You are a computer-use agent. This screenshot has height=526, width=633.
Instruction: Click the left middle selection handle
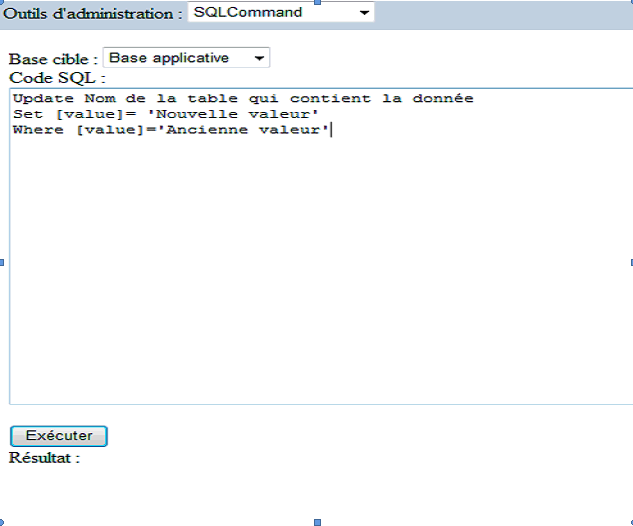pyautogui.click(x=2, y=262)
